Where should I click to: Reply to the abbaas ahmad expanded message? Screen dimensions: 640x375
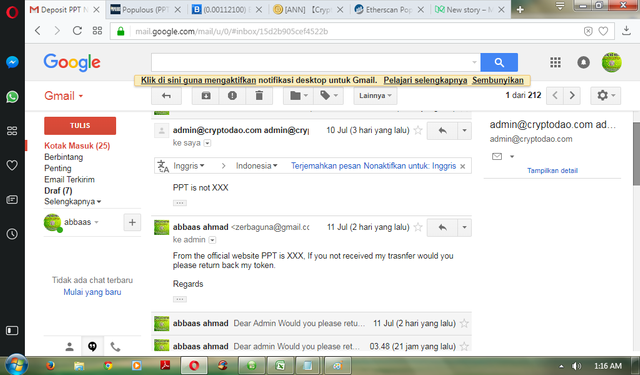tap(442, 227)
